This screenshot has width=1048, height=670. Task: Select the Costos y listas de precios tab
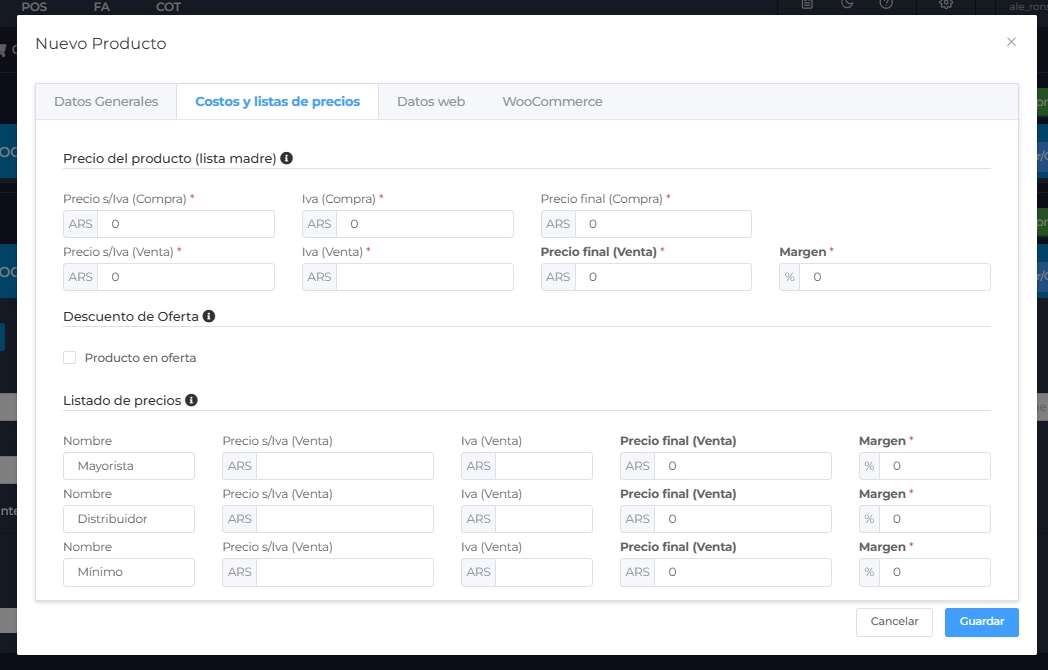click(x=277, y=102)
